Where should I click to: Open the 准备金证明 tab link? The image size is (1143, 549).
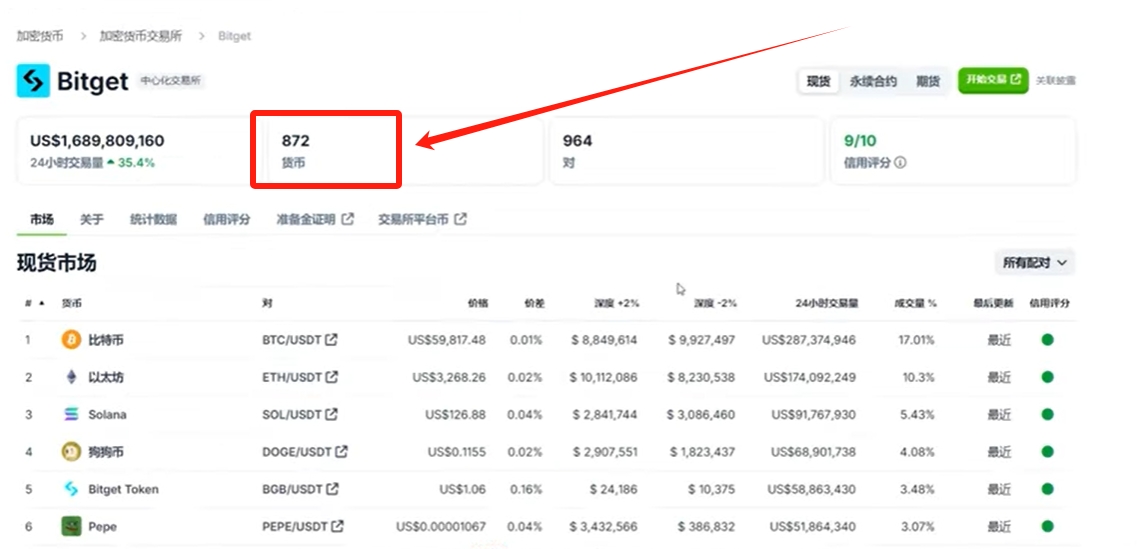pyautogui.click(x=315, y=219)
